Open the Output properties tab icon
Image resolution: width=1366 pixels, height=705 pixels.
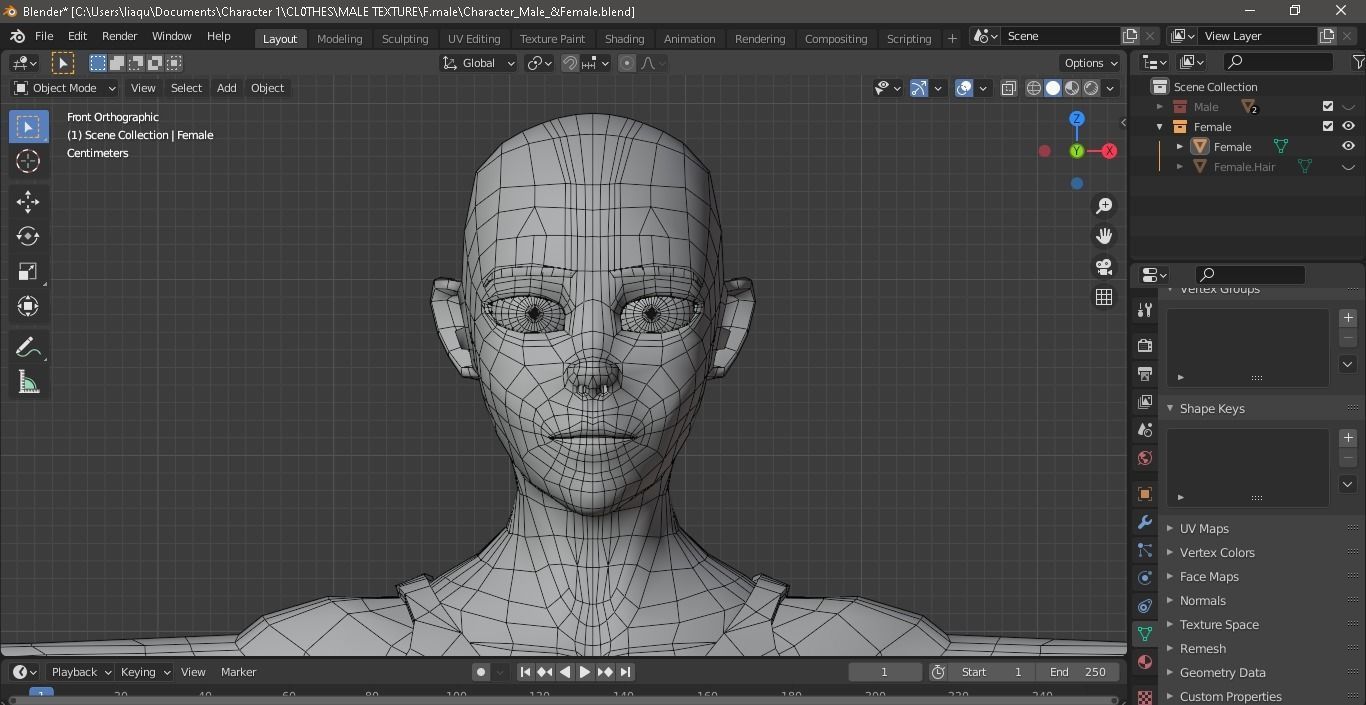1145,373
